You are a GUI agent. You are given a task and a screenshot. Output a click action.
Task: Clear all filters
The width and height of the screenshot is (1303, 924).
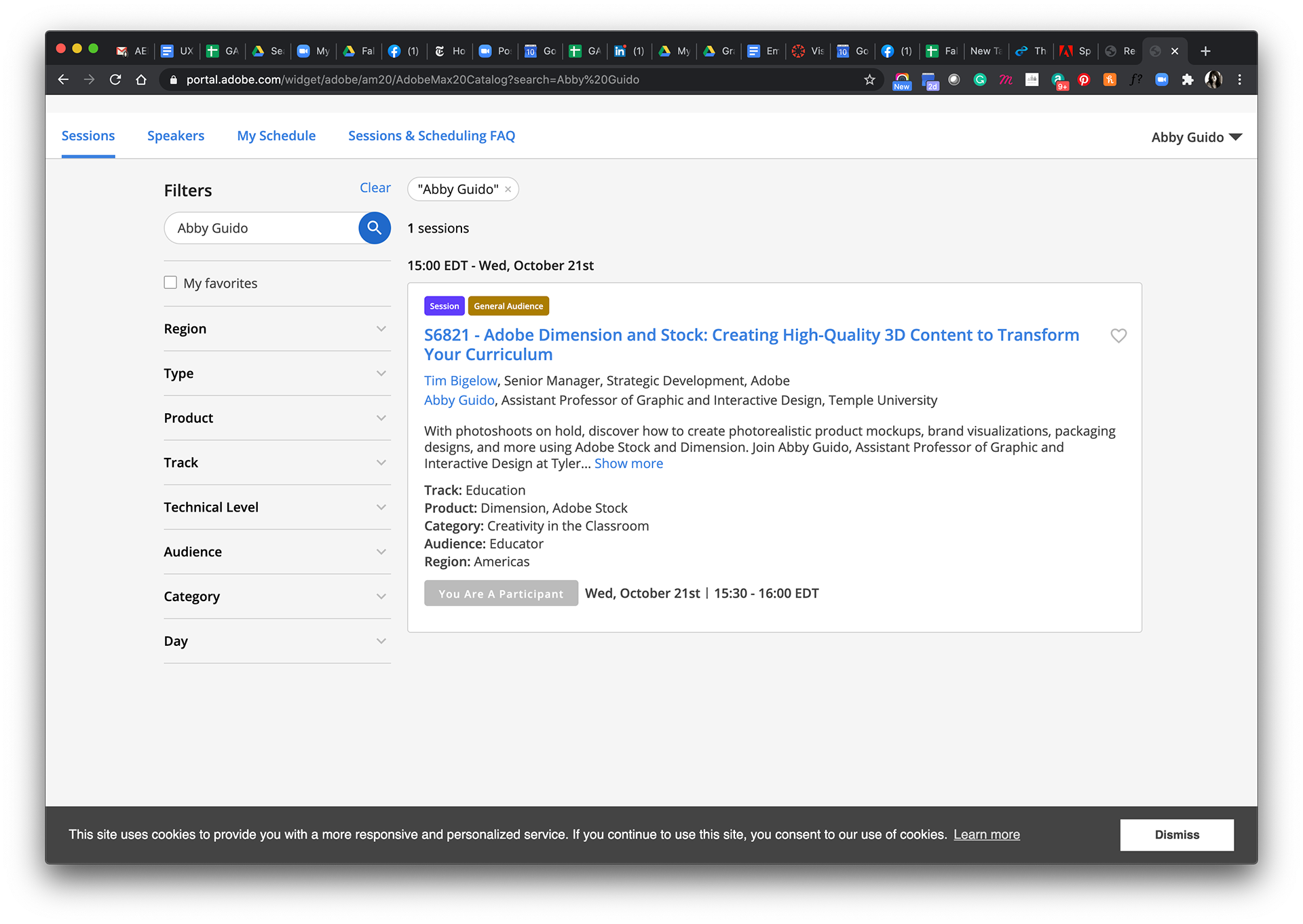[375, 188]
